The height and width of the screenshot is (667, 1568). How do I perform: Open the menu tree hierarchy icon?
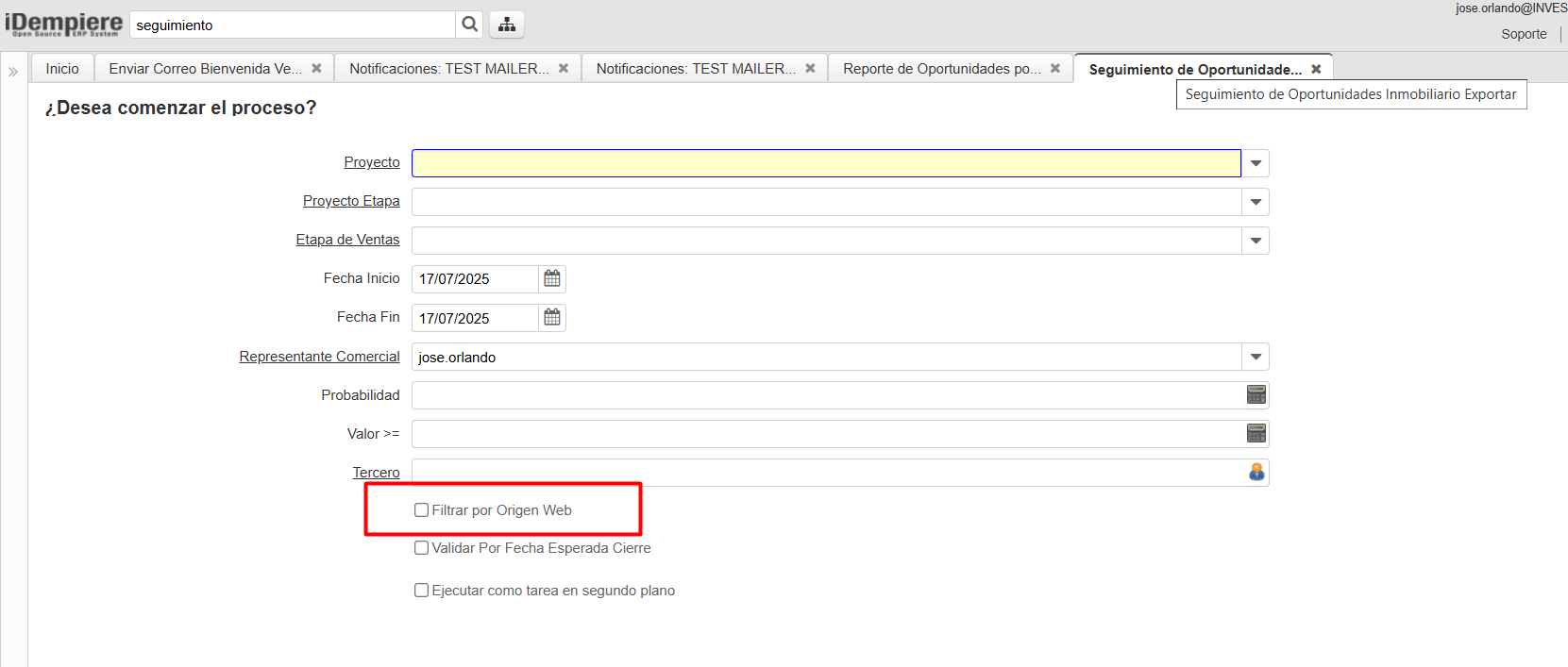click(507, 25)
